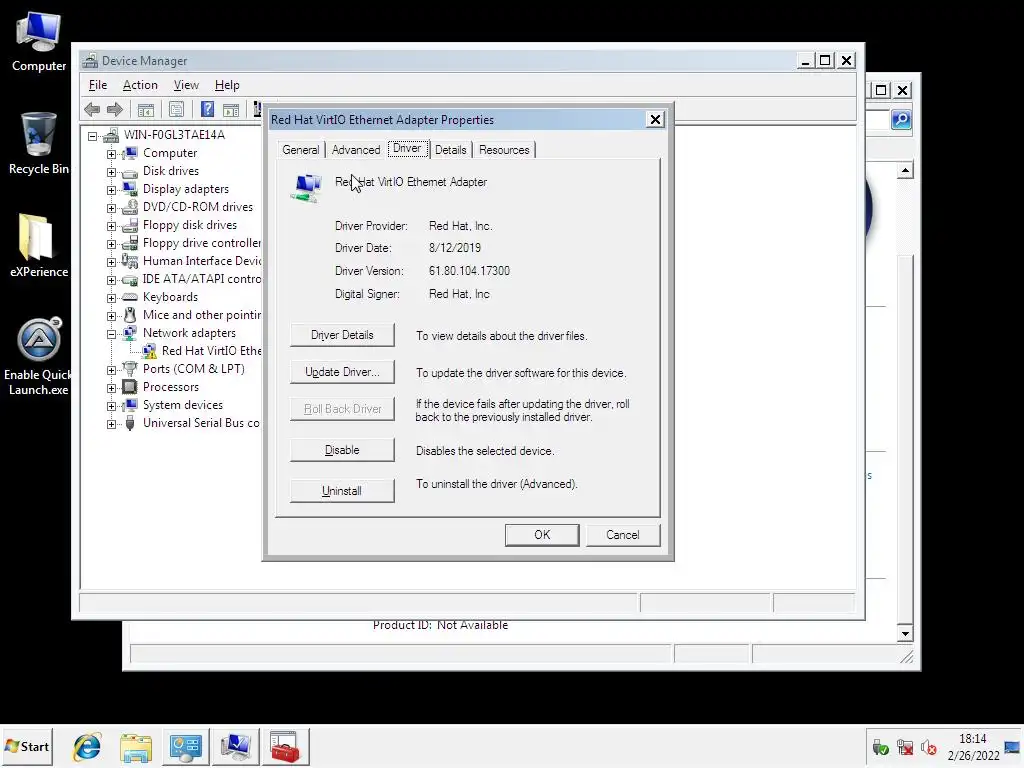Select the eXPerience folder on desktop
1024x768 pixels.
click(39, 246)
